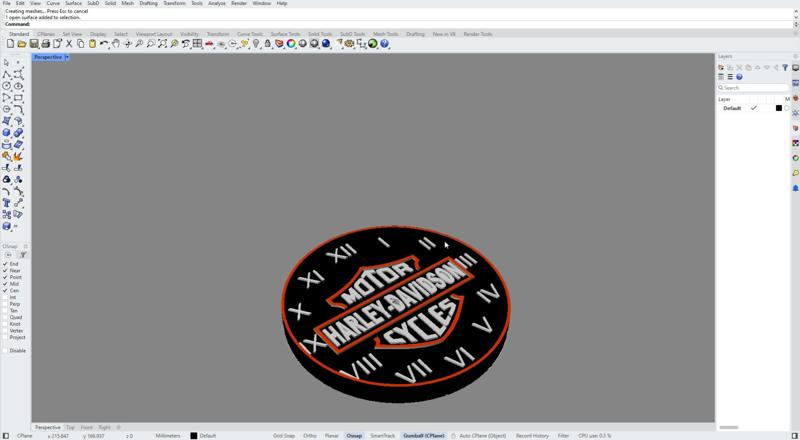The width and height of the screenshot is (800, 440).
Task: Open the File menu
Action: click(6, 3)
